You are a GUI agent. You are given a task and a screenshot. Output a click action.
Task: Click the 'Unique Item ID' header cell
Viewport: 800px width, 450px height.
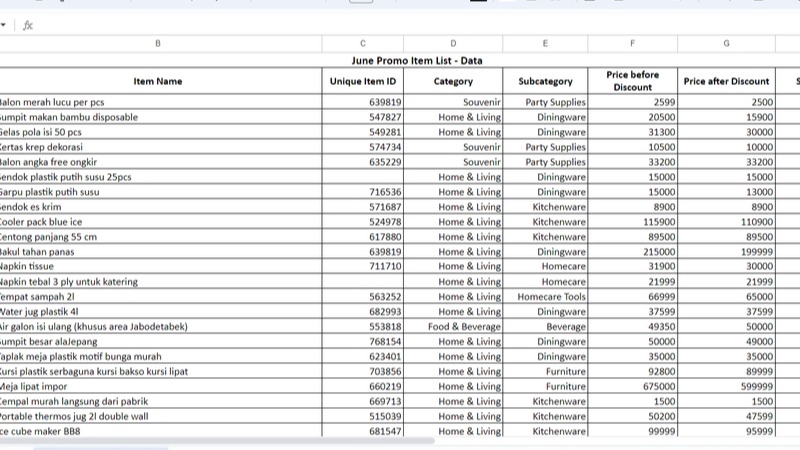pyautogui.click(x=363, y=81)
